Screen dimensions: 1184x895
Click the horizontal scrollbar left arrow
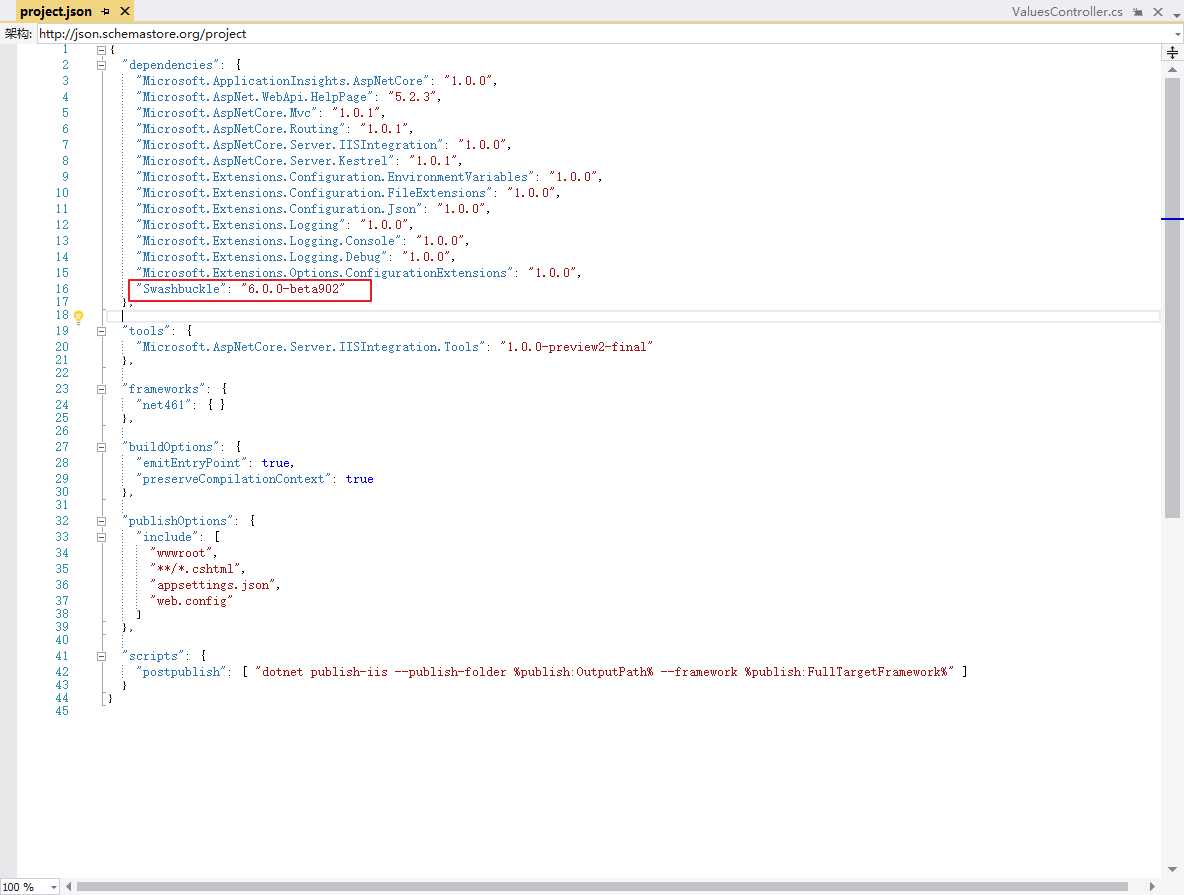[69, 887]
